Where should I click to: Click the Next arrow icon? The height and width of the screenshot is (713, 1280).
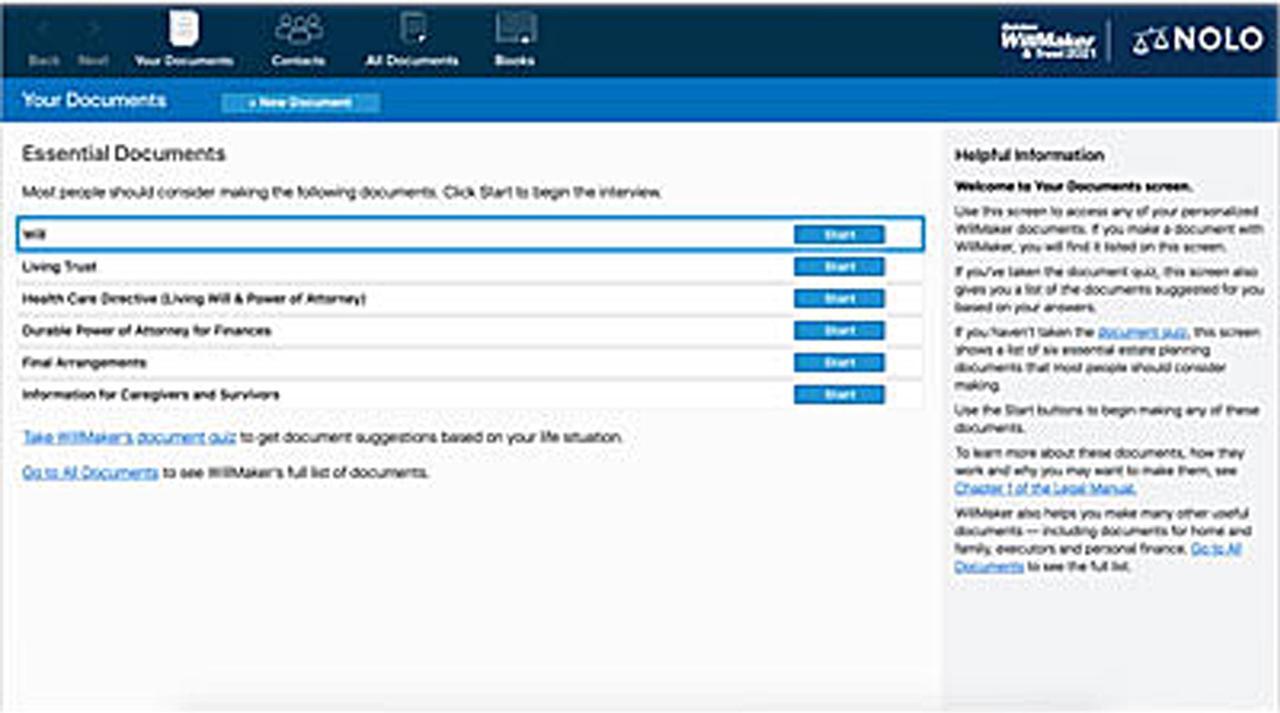click(x=93, y=30)
